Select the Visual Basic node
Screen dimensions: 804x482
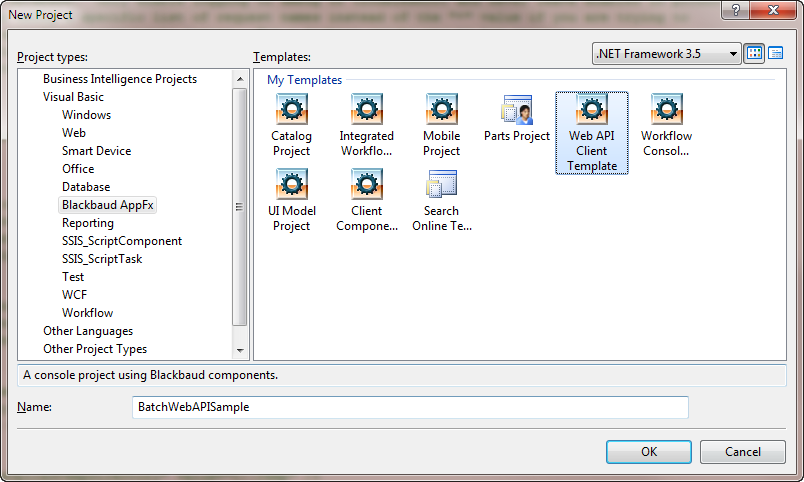(73, 97)
